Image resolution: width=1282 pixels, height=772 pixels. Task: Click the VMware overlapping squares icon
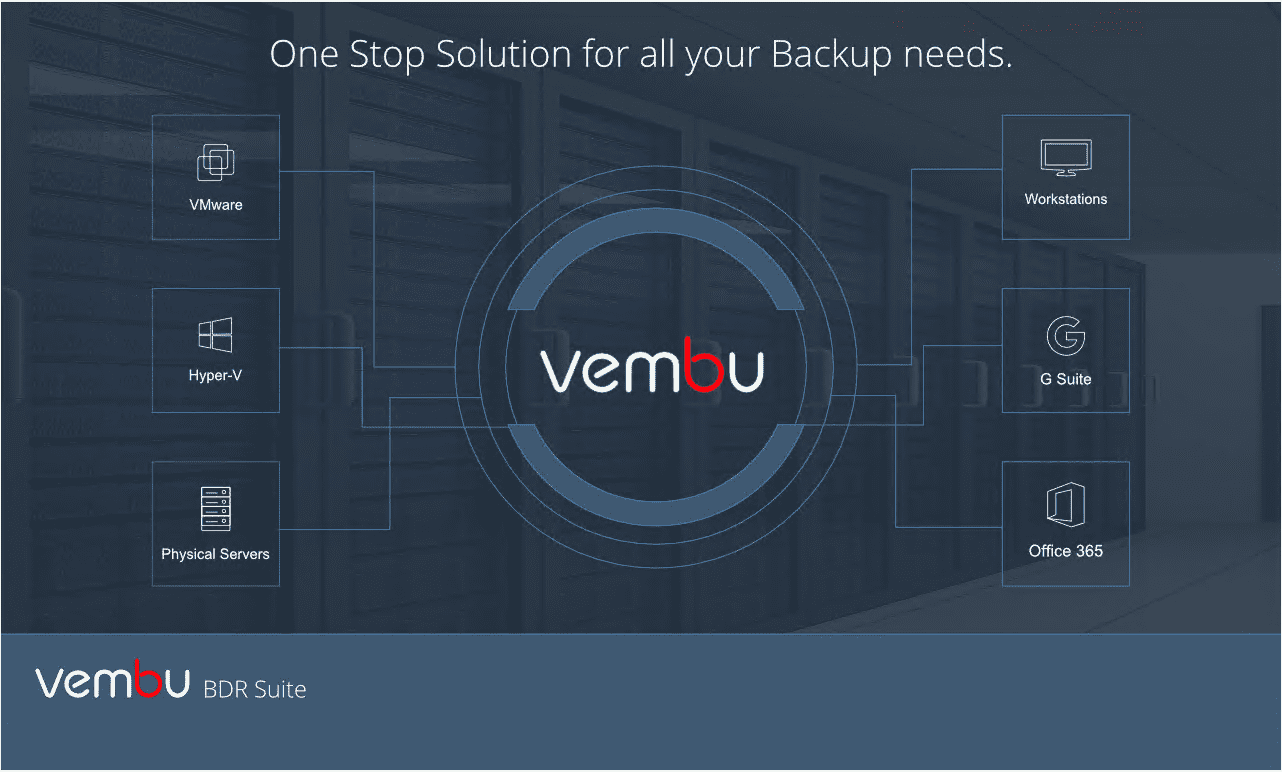click(x=216, y=163)
